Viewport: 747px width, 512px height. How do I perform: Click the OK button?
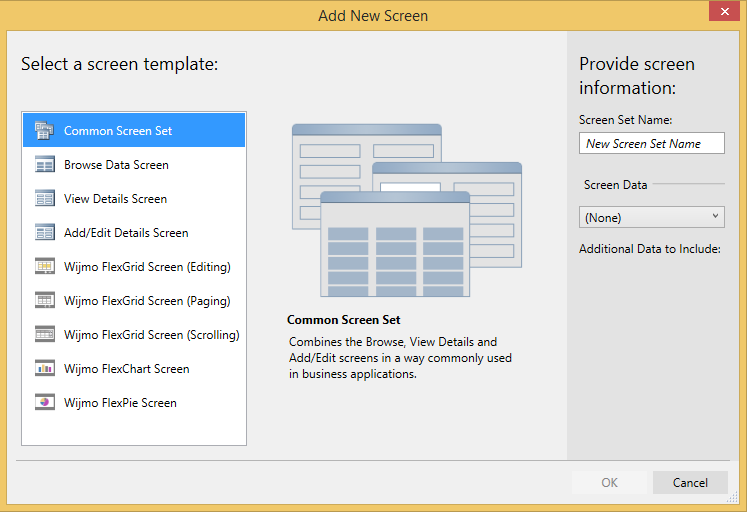(609, 483)
